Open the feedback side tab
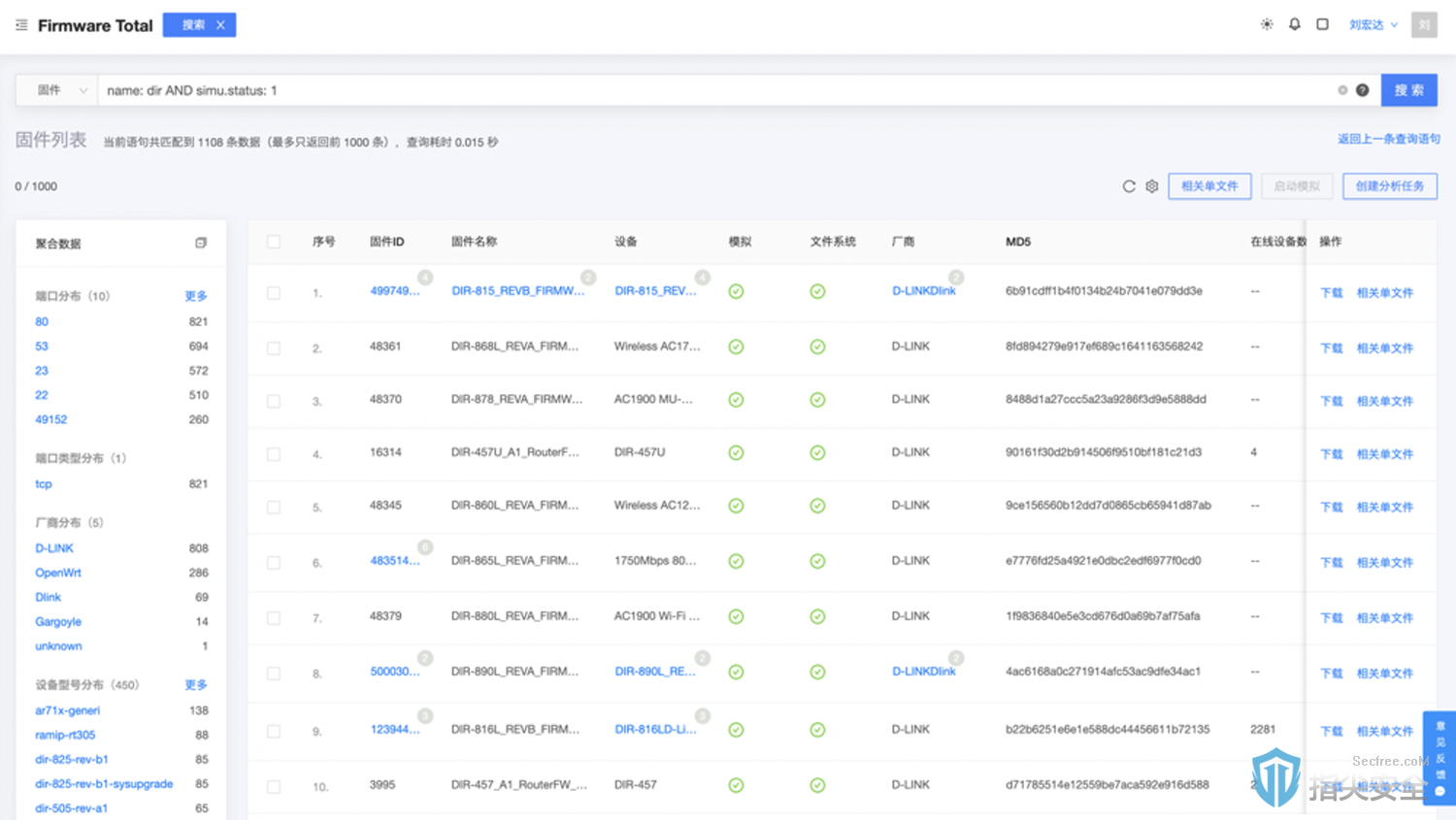Viewport: 1456px width, 820px height. [x=1439, y=758]
